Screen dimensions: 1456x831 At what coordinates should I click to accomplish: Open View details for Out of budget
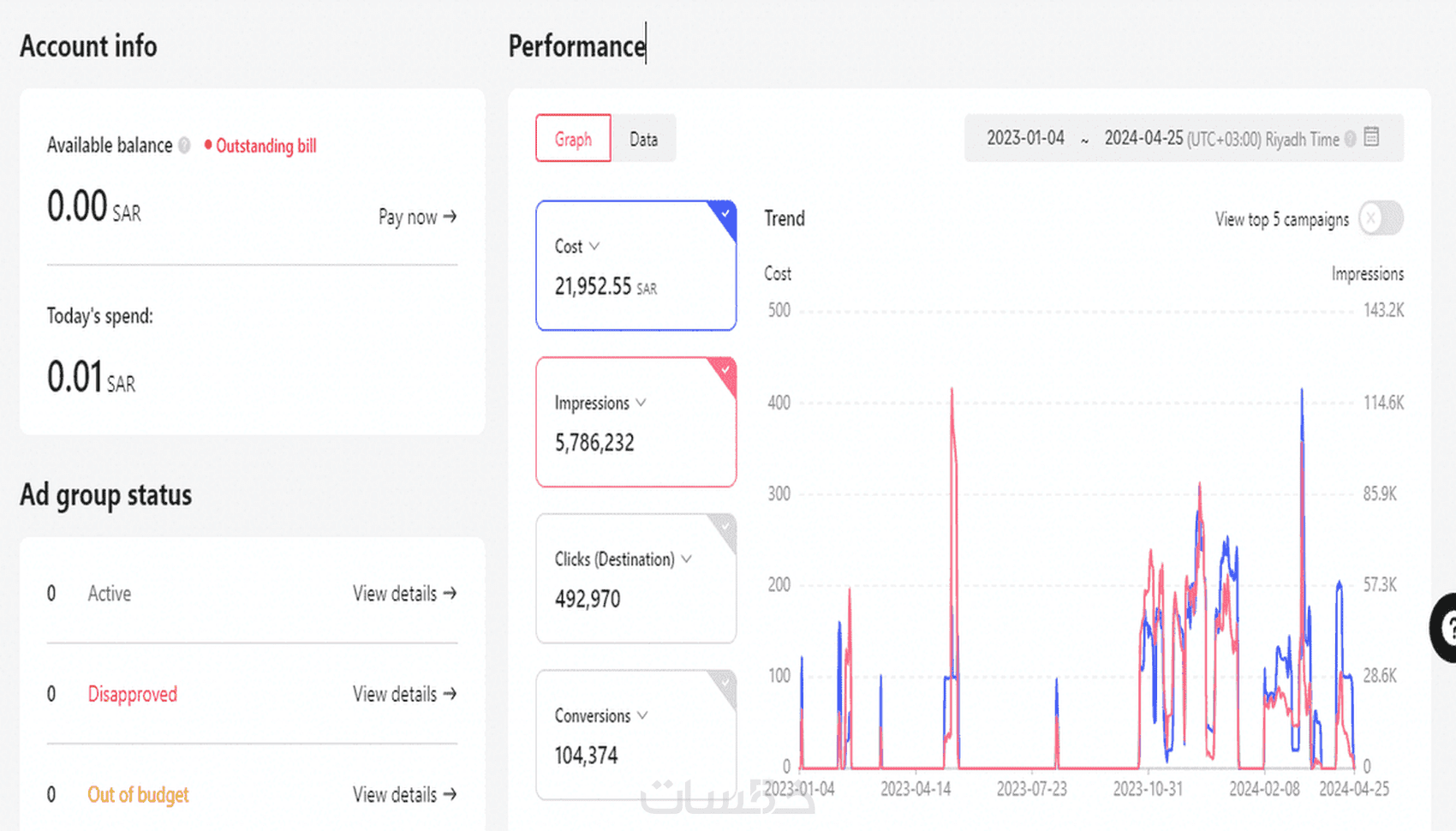[x=404, y=794]
